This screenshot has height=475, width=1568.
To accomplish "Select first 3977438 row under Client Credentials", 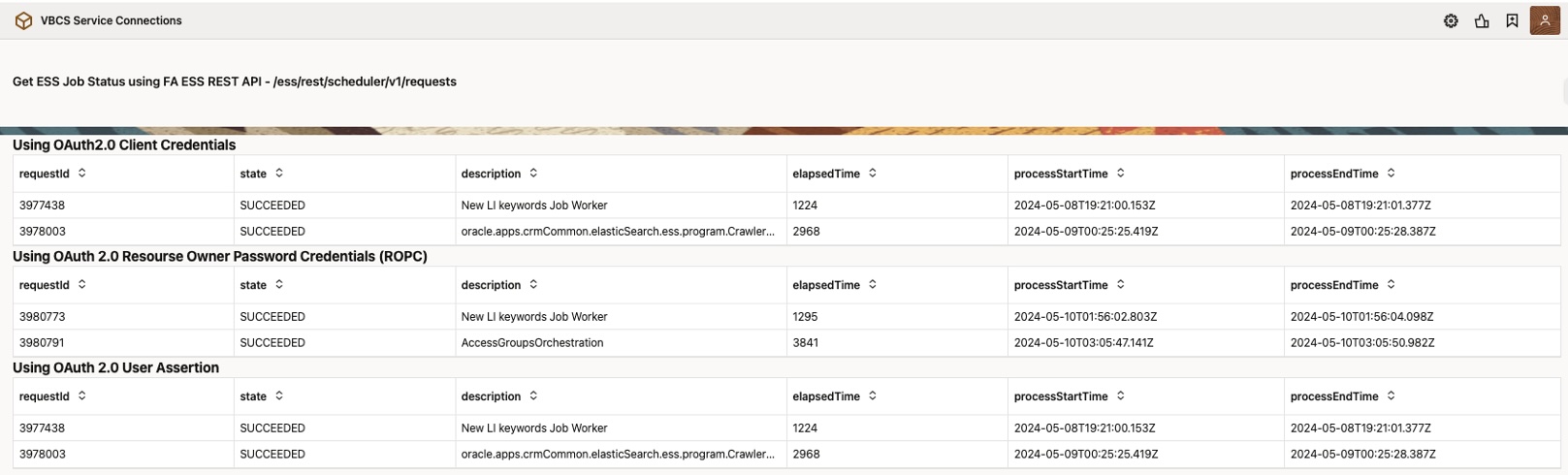I will coord(43,206).
